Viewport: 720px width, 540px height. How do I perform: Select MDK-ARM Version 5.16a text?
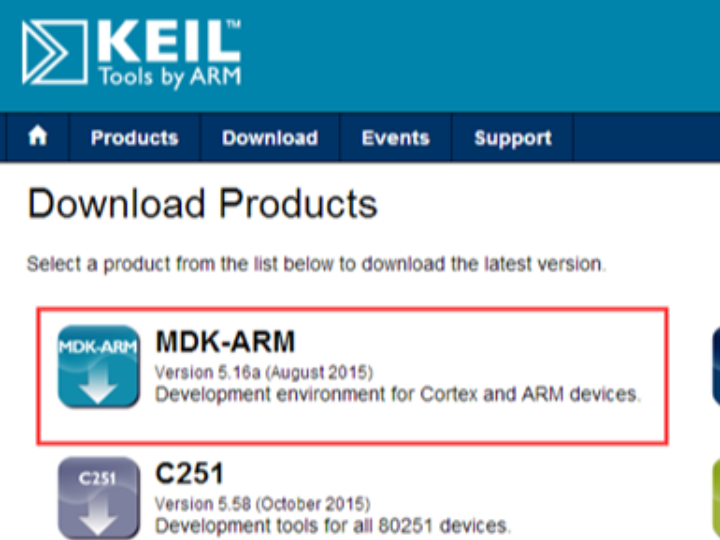pyautogui.click(x=264, y=372)
